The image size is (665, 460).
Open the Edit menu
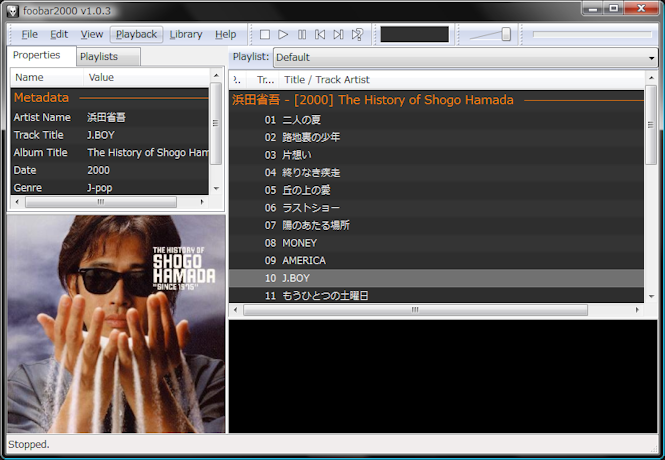[x=59, y=34]
